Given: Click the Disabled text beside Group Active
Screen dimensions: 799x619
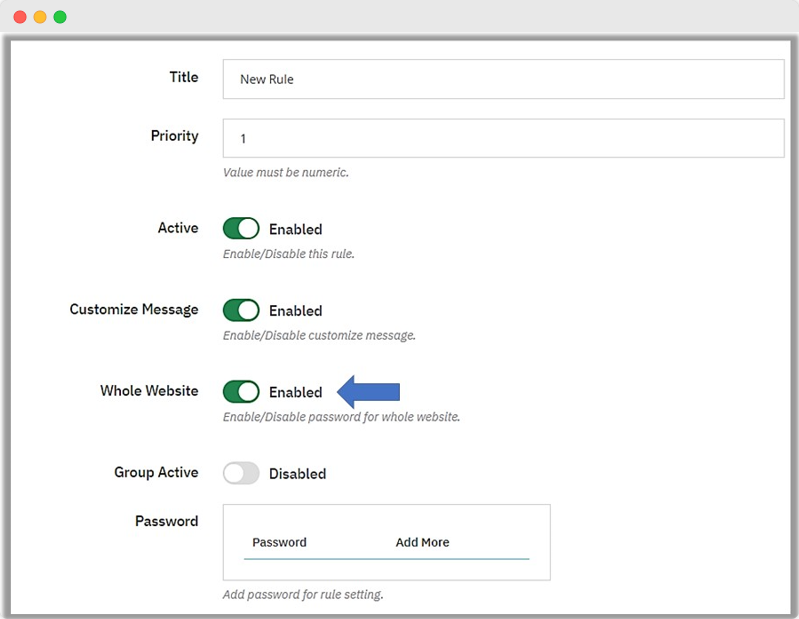Looking at the screenshot, I should click(x=297, y=474).
